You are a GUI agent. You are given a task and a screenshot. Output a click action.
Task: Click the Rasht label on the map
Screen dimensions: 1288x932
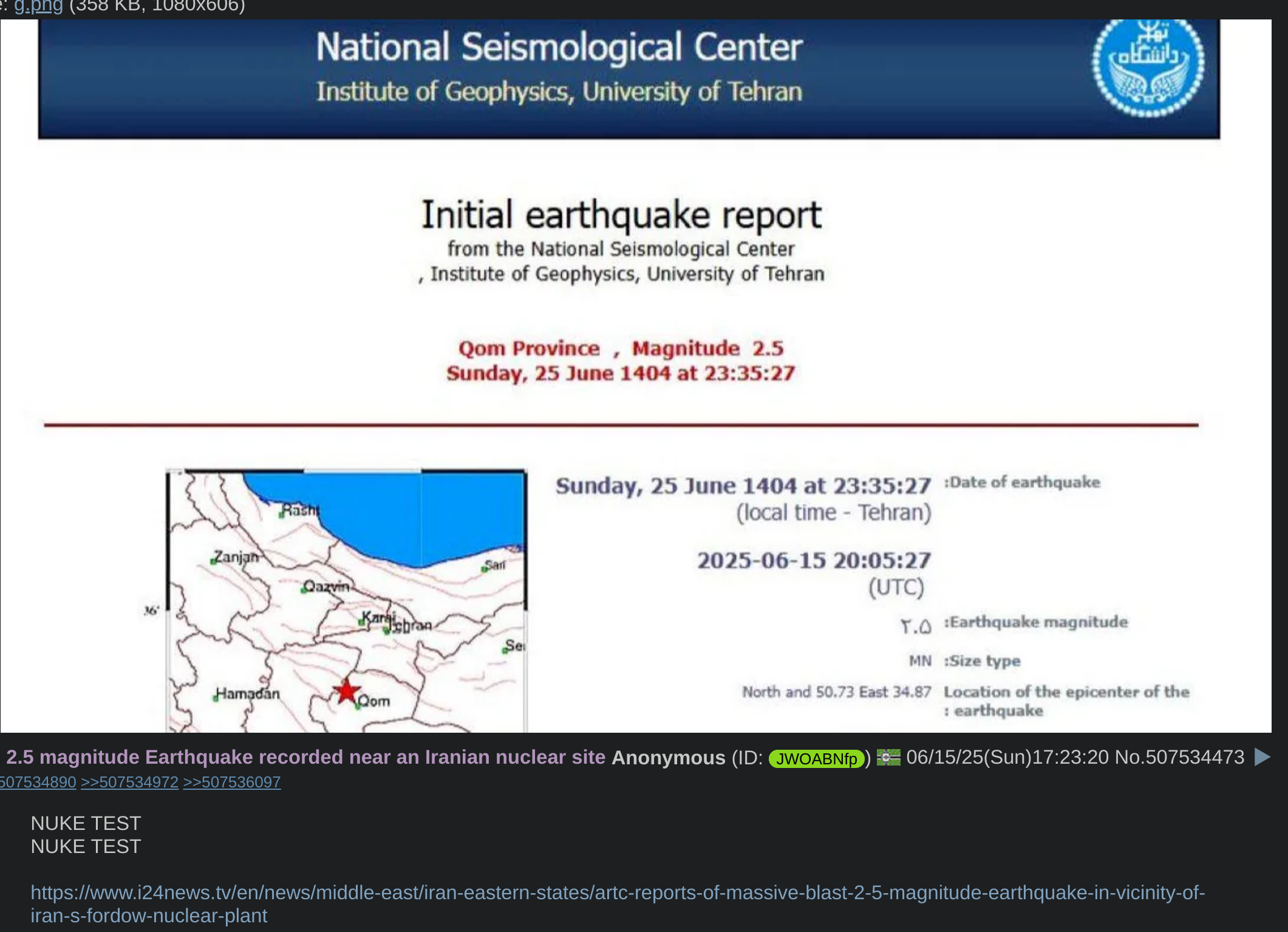point(300,510)
